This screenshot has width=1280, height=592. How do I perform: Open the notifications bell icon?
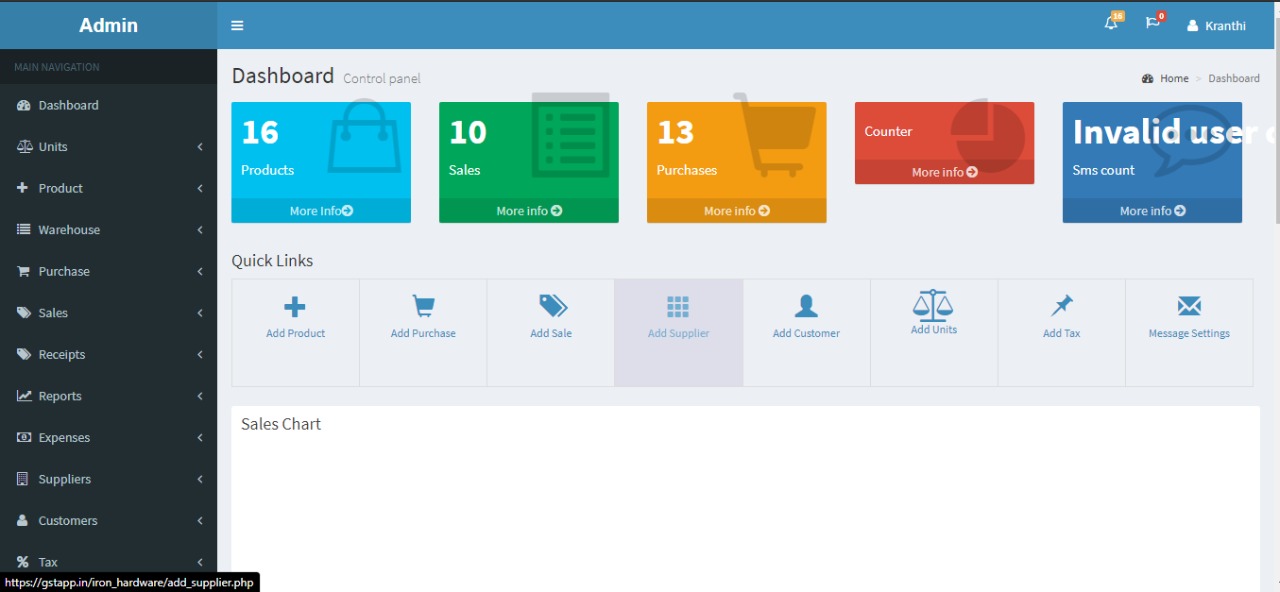tap(1111, 24)
